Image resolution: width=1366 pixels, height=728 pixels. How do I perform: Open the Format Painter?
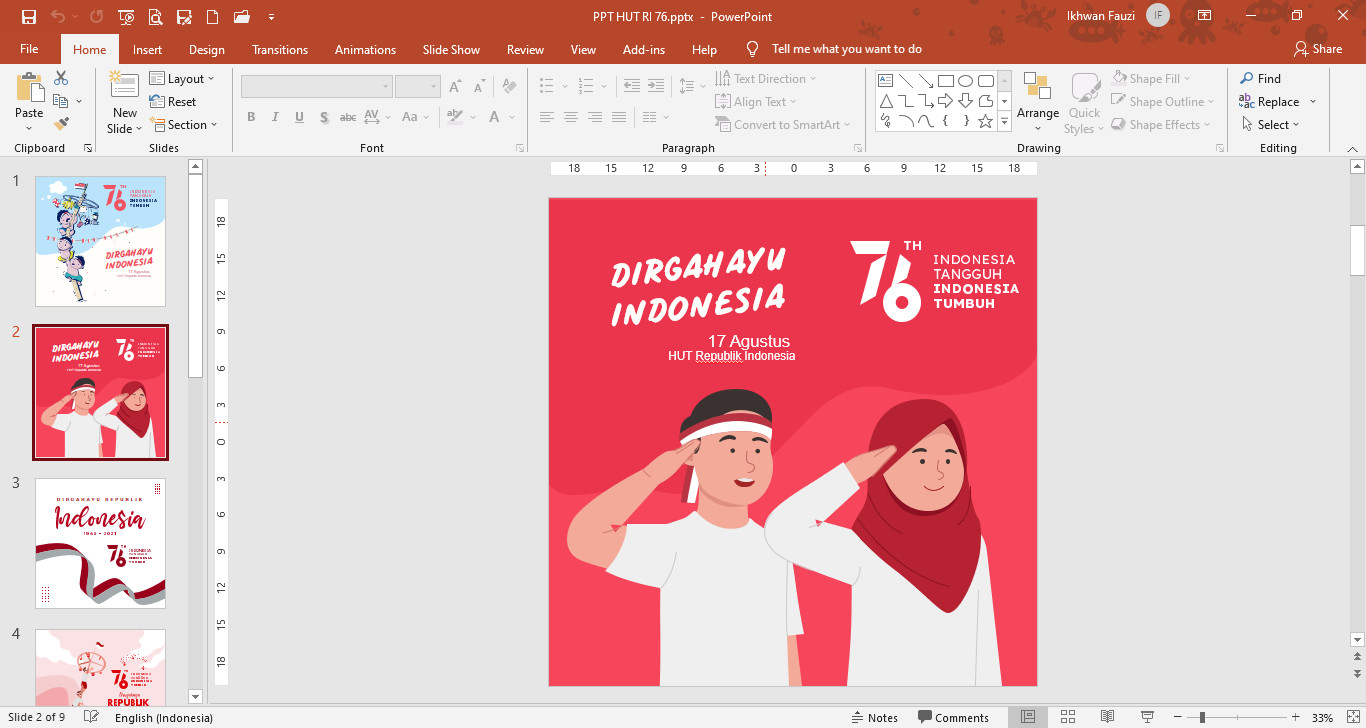pos(60,123)
